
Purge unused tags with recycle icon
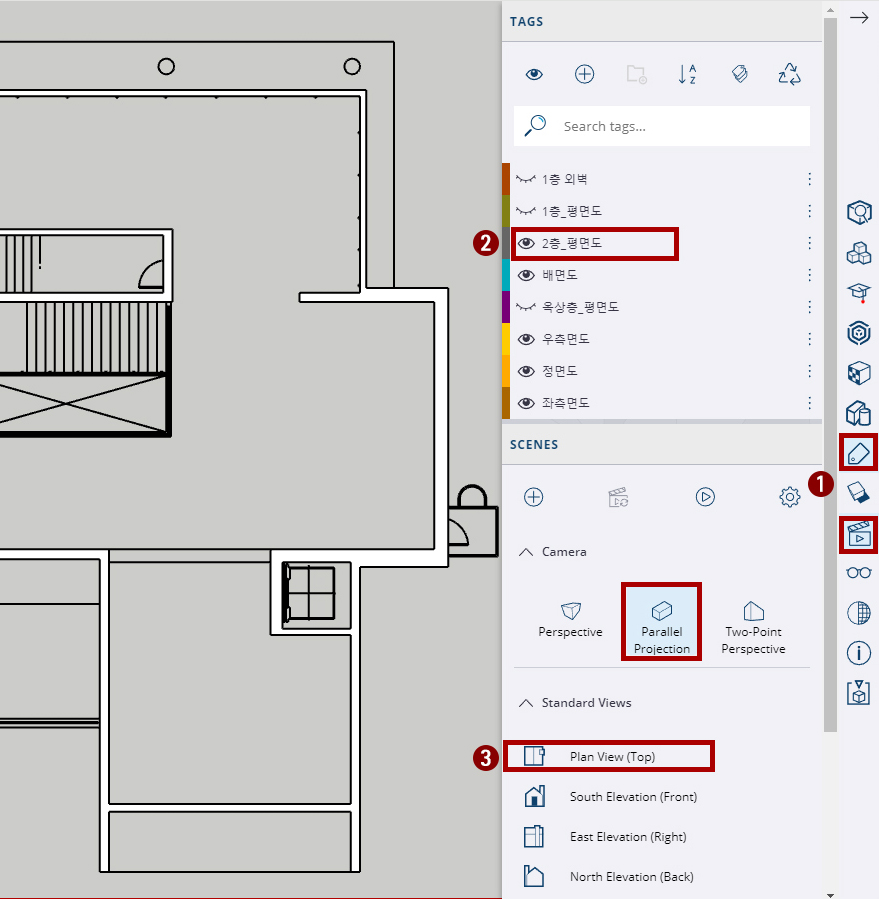(790, 74)
